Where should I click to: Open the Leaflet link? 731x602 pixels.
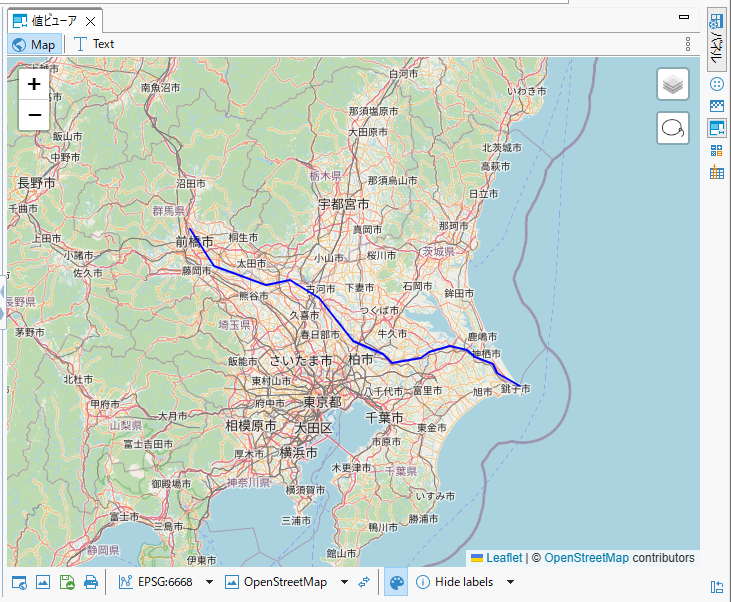504,558
